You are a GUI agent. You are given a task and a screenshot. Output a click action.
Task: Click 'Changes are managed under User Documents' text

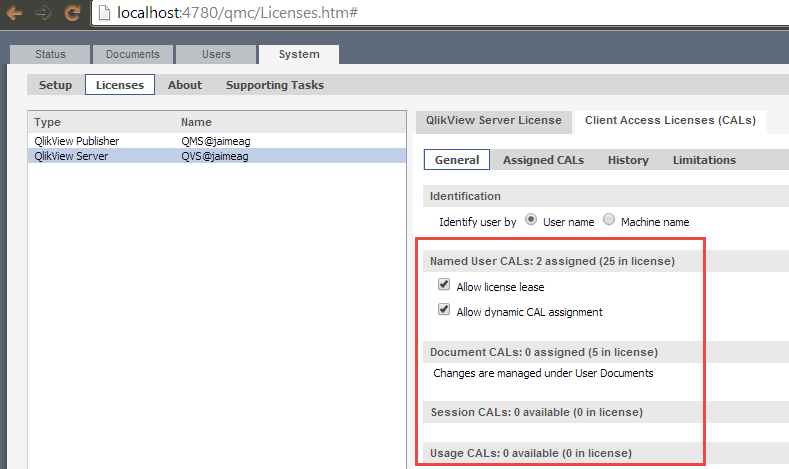coord(543,373)
